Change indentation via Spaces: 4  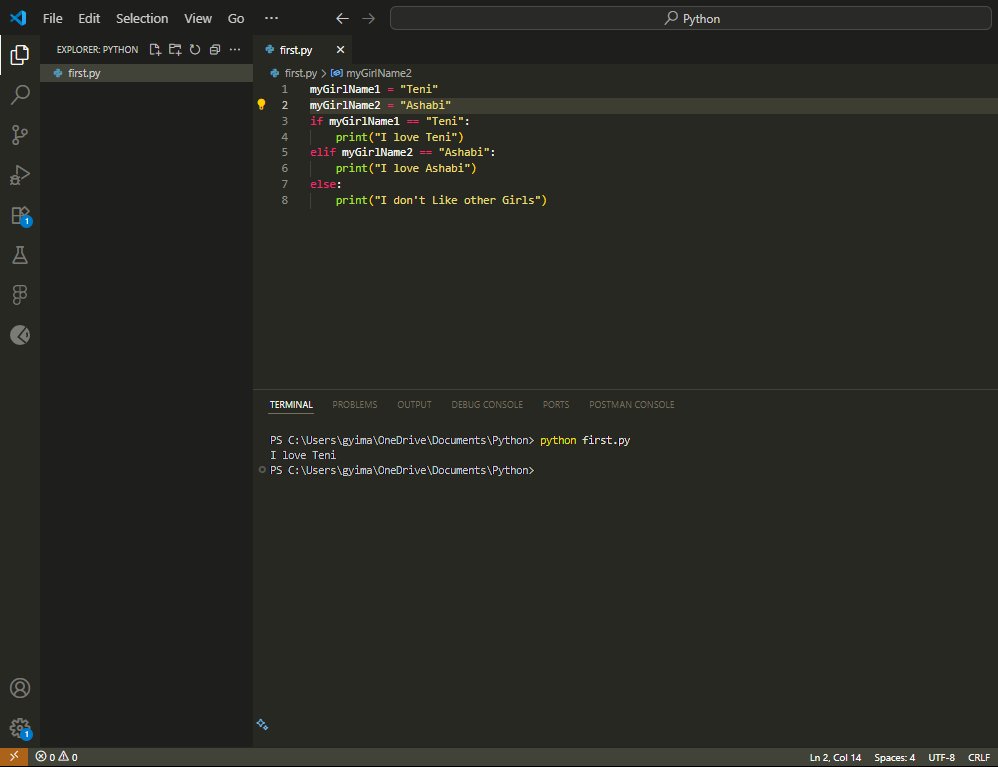[894, 757]
